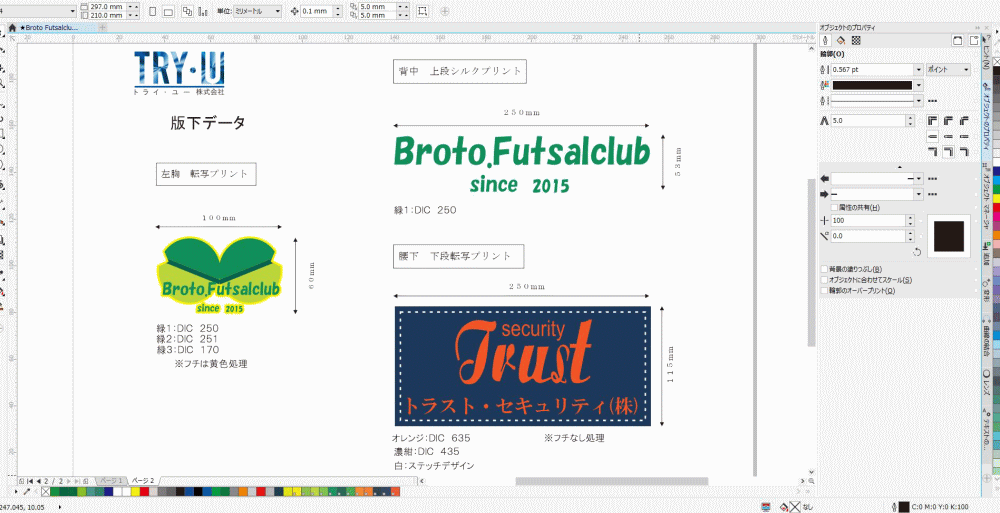1000x513 pixels.
Task: Toggle Share attributes checkbox
Action: tap(834, 207)
